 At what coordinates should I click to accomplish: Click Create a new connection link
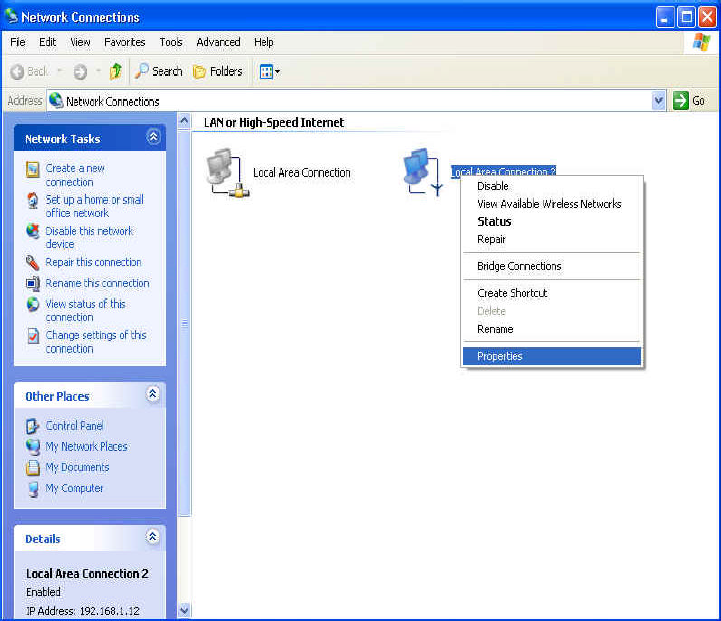(75, 175)
